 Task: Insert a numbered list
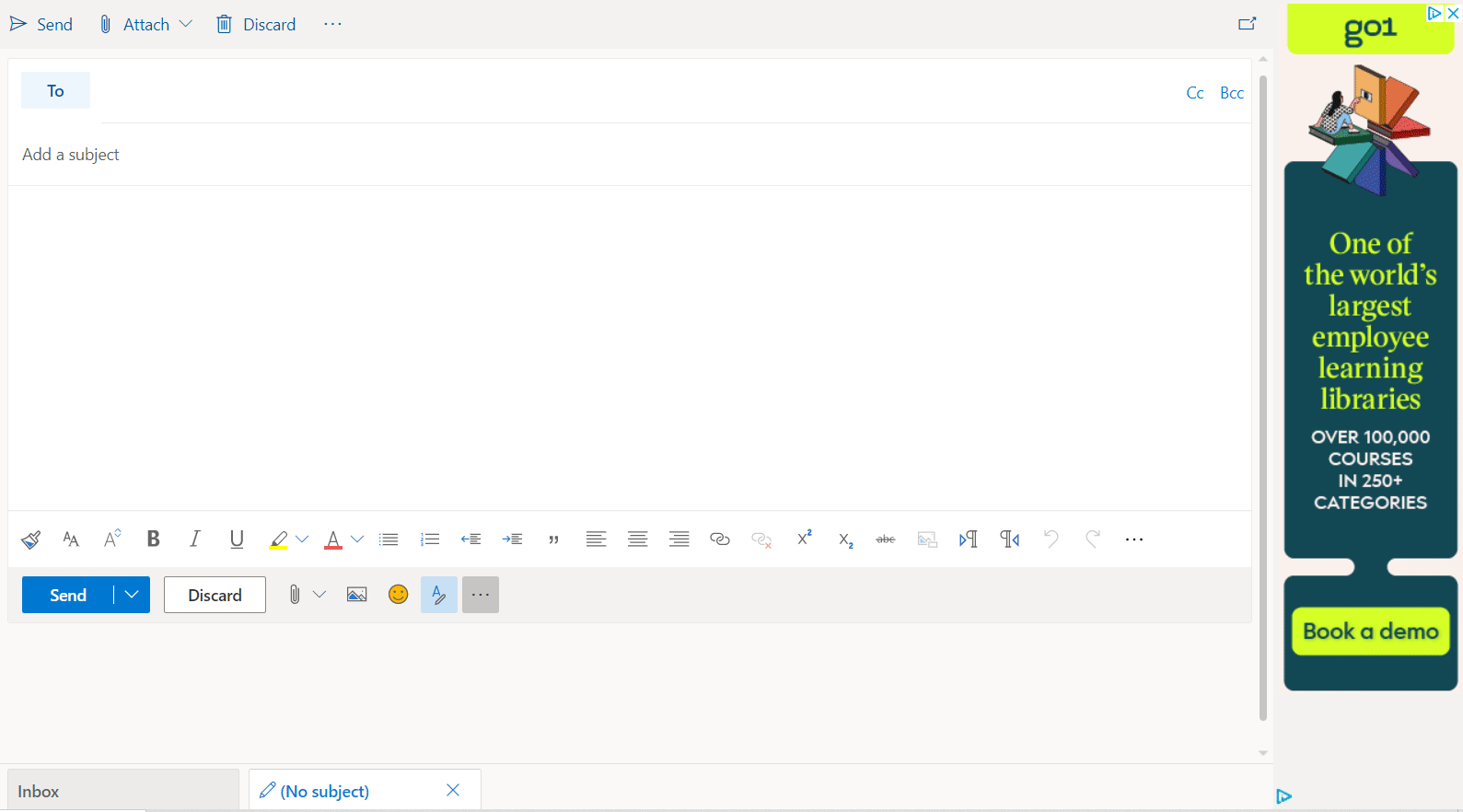tap(430, 539)
